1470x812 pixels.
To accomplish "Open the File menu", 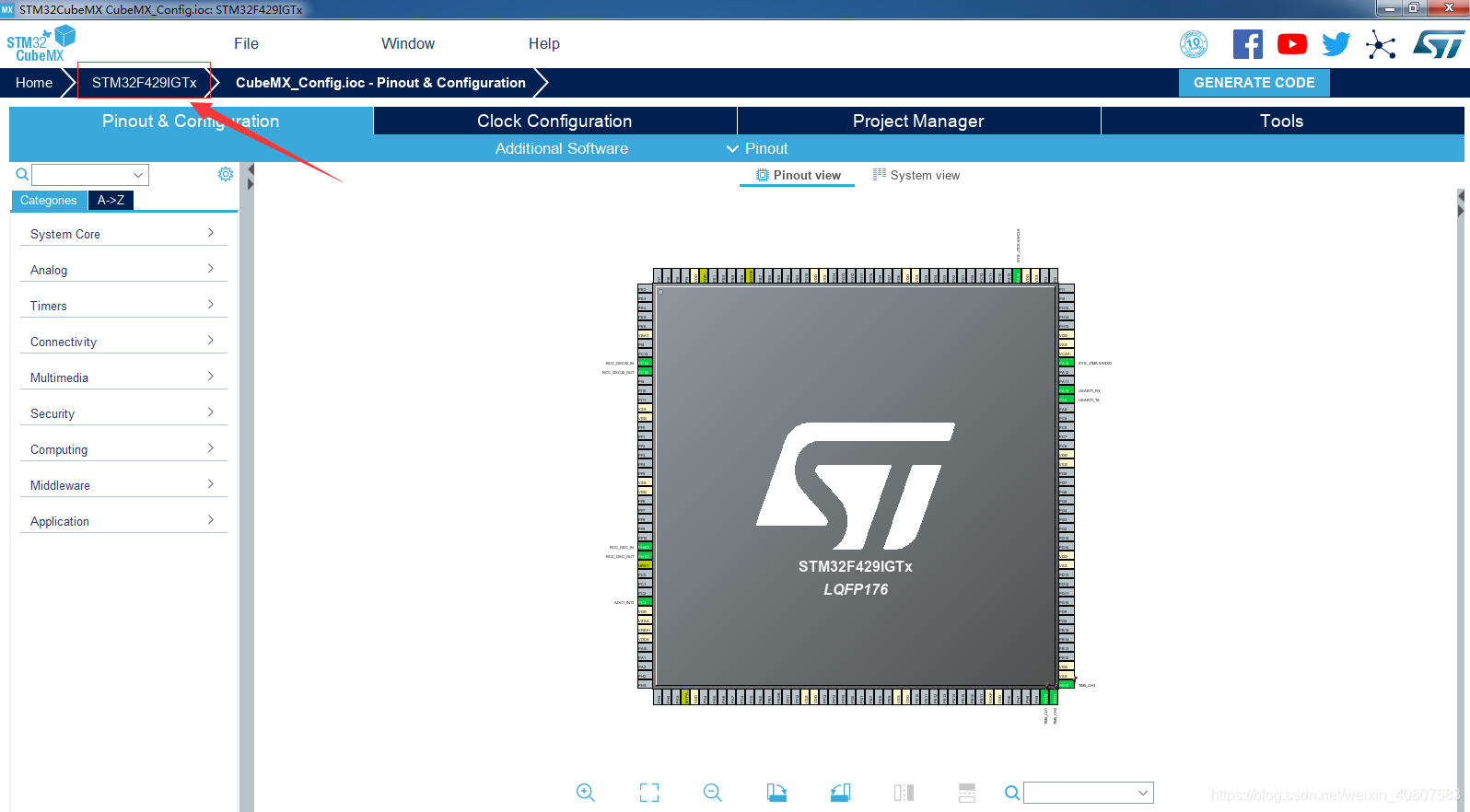I will [246, 43].
